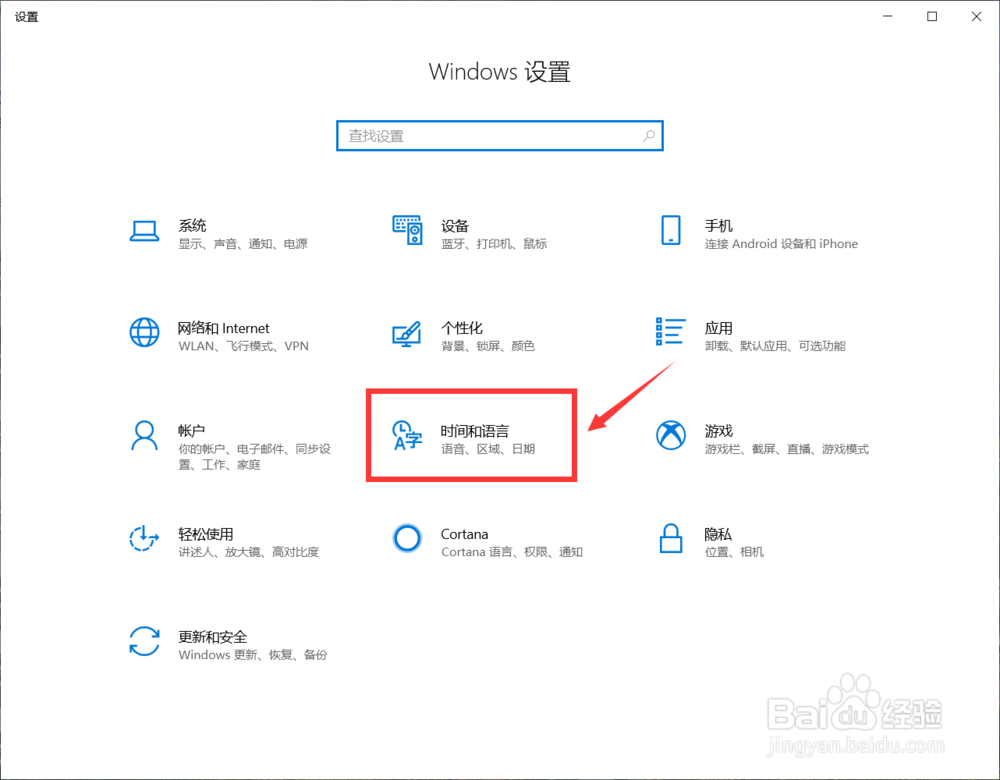Open 轻松使用 settings via the dial icon
Screen dimensions: 1000x780
pos(145,538)
